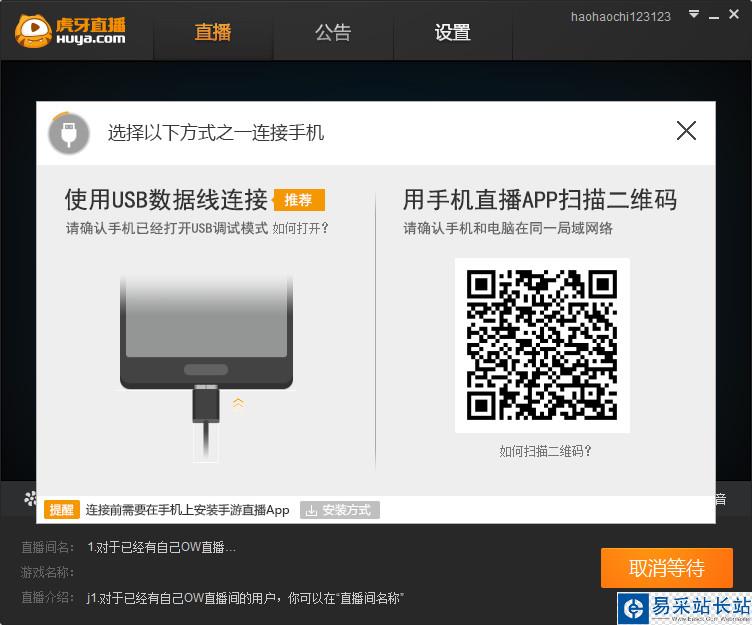Open the 公告 tab

coord(333,33)
